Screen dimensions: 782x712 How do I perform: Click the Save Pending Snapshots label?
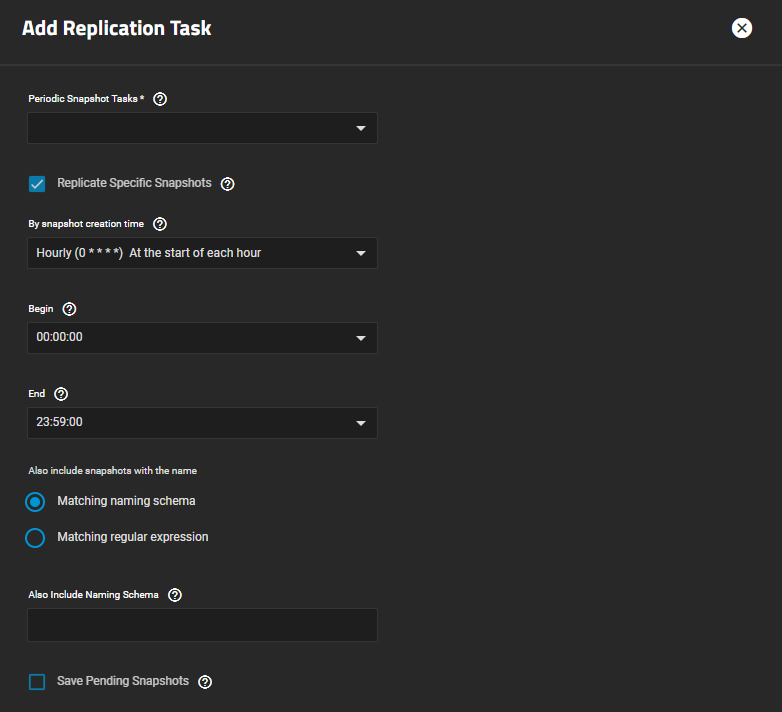[123, 681]
